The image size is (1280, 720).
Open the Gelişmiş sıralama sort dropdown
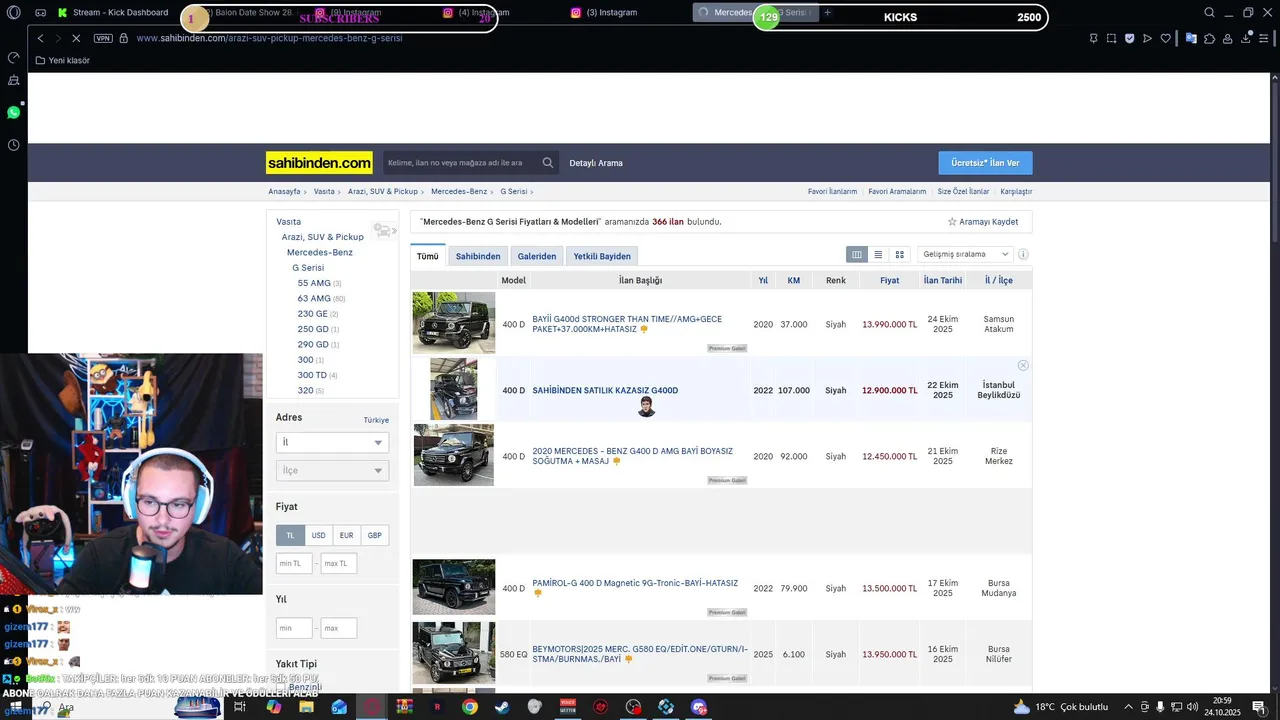click(x=965, y=255)
